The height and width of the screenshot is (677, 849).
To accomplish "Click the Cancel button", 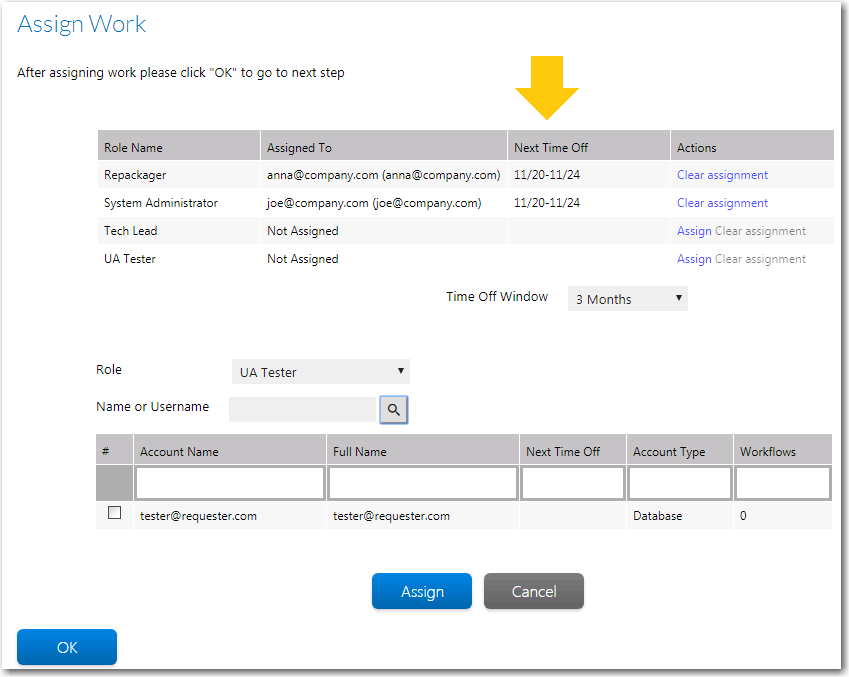I will click(533, 591).
